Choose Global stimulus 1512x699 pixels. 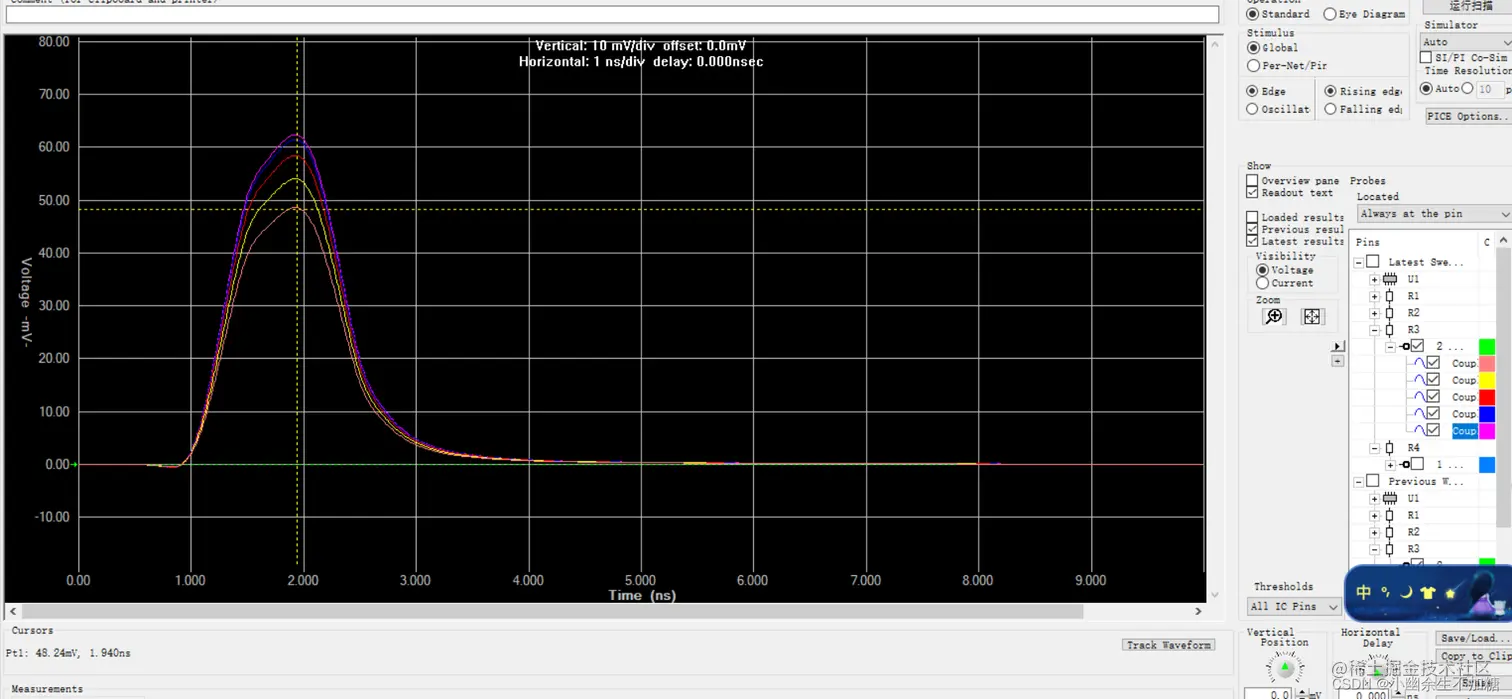click(x=1253, y=48)
